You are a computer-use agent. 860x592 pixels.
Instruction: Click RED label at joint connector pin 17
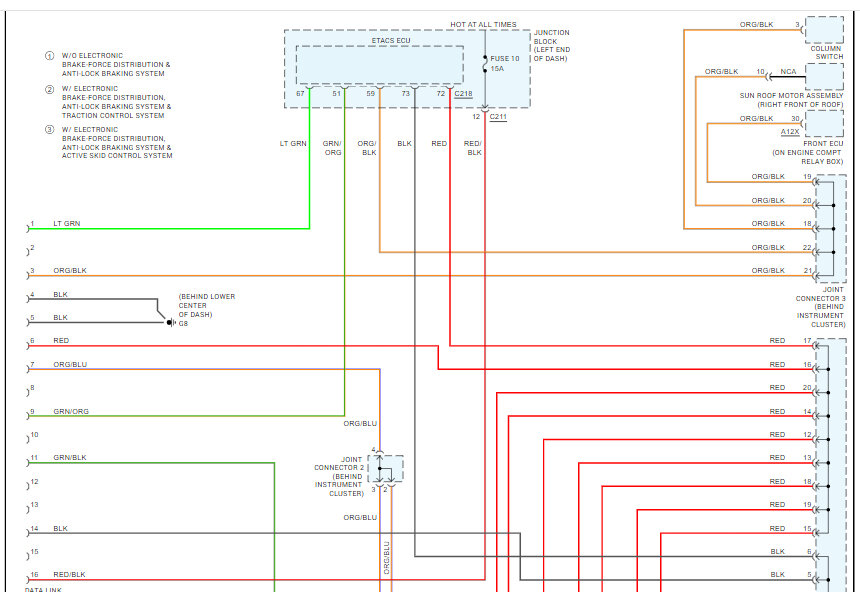(x=777, y=341)
